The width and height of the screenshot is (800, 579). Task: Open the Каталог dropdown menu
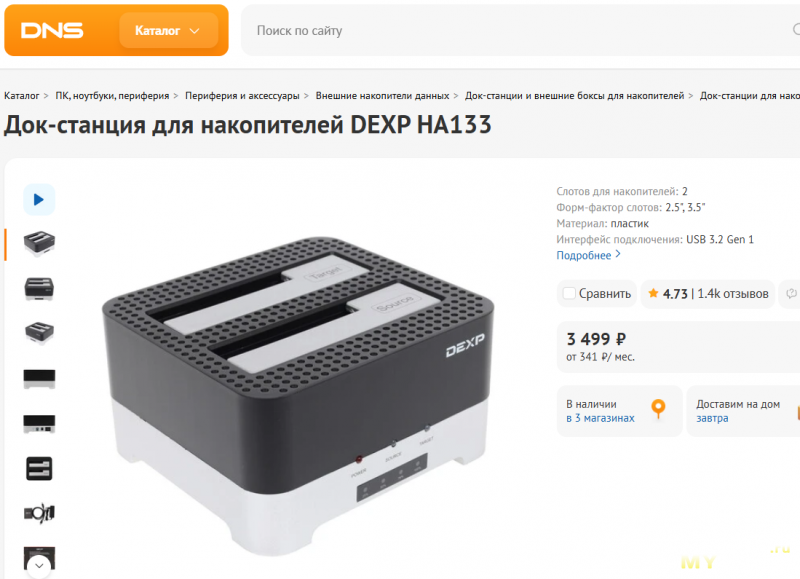168,31
